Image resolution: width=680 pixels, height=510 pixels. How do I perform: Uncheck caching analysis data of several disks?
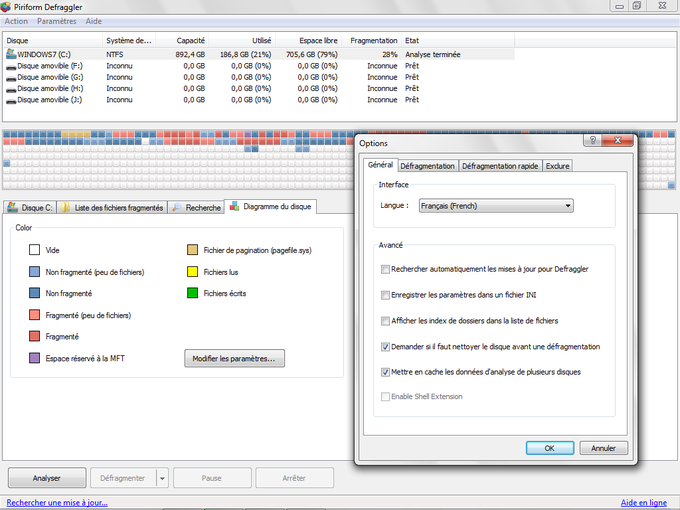(x=385, y=372)
